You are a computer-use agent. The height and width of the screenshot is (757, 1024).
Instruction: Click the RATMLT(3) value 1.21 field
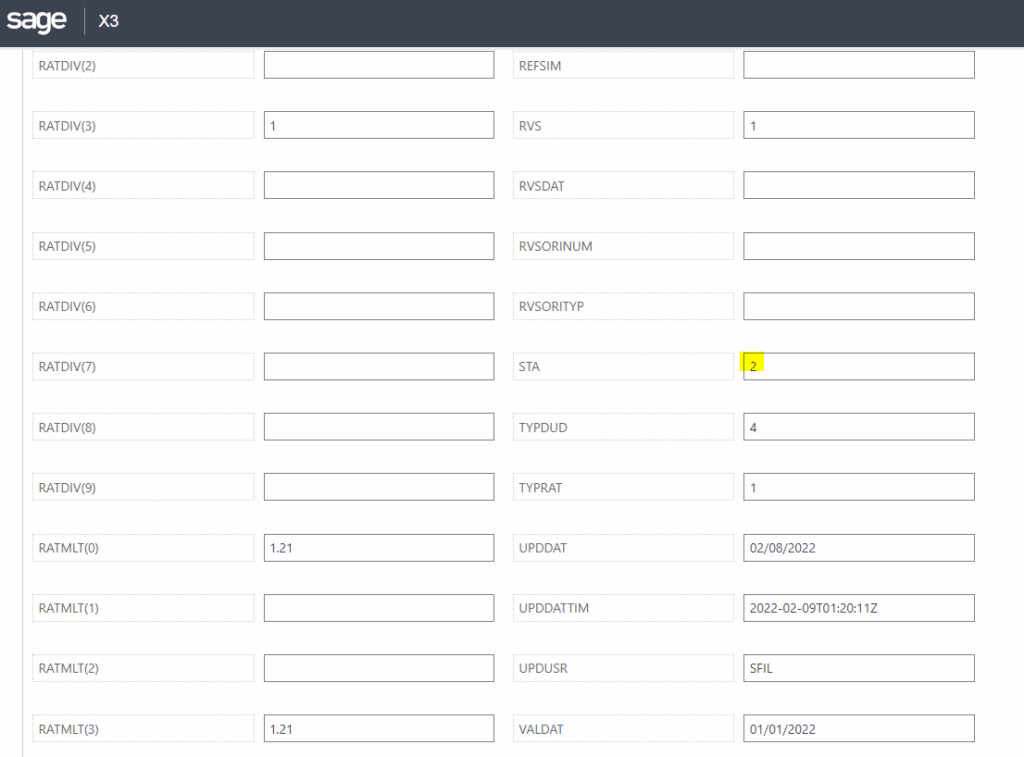point(378,728)
